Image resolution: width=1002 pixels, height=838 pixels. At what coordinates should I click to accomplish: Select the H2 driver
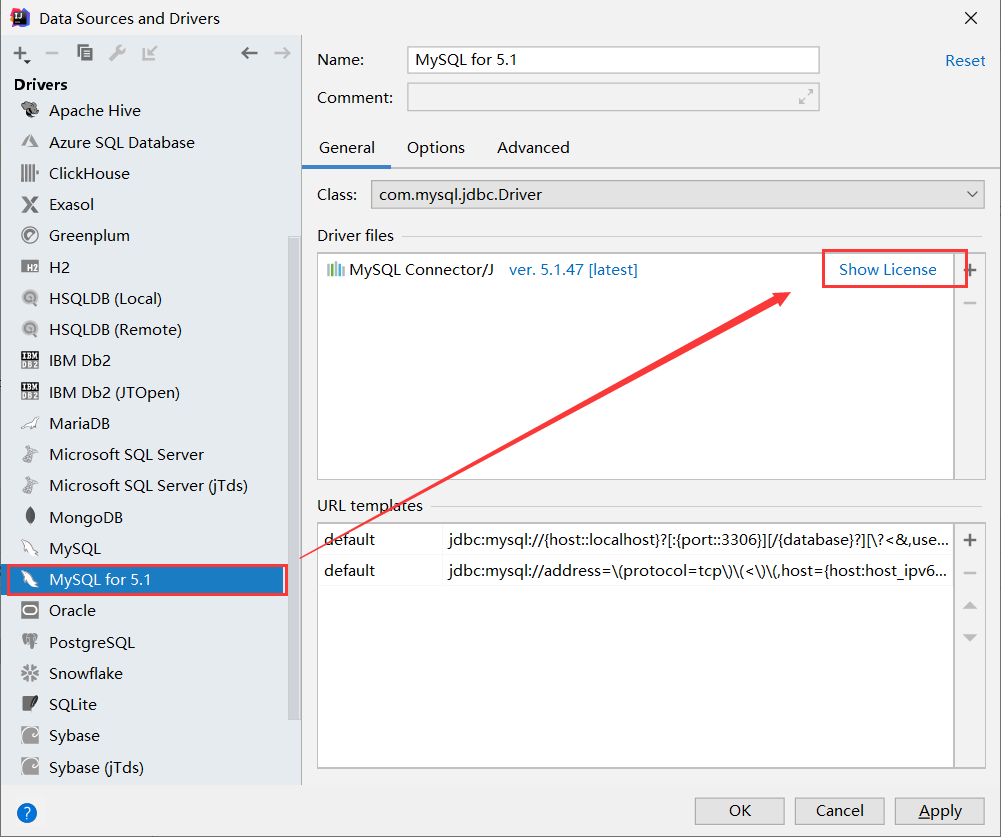tap(144, 267)
